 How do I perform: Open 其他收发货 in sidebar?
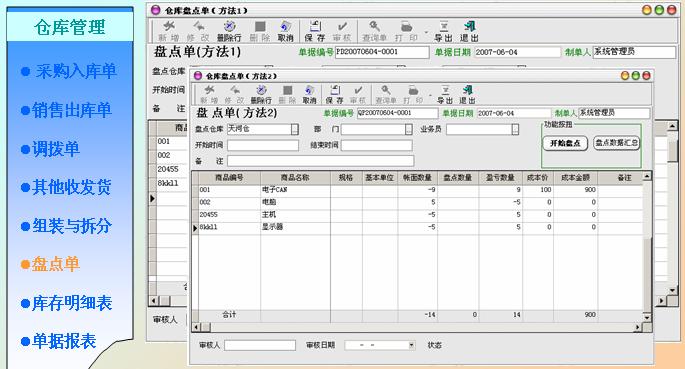(71, 187)
